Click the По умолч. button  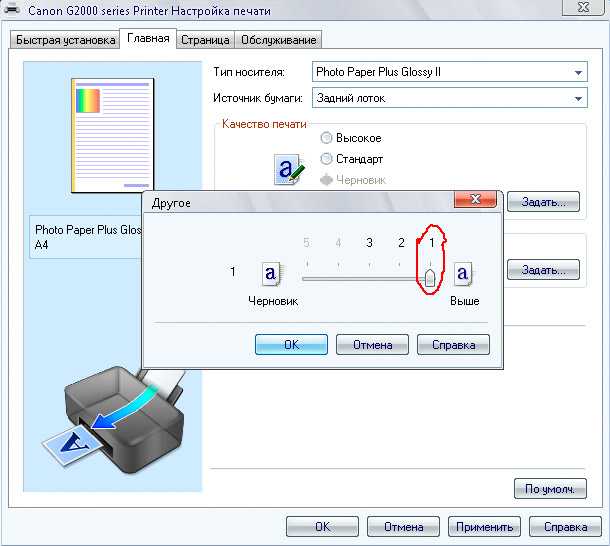(x=550, y=488)
